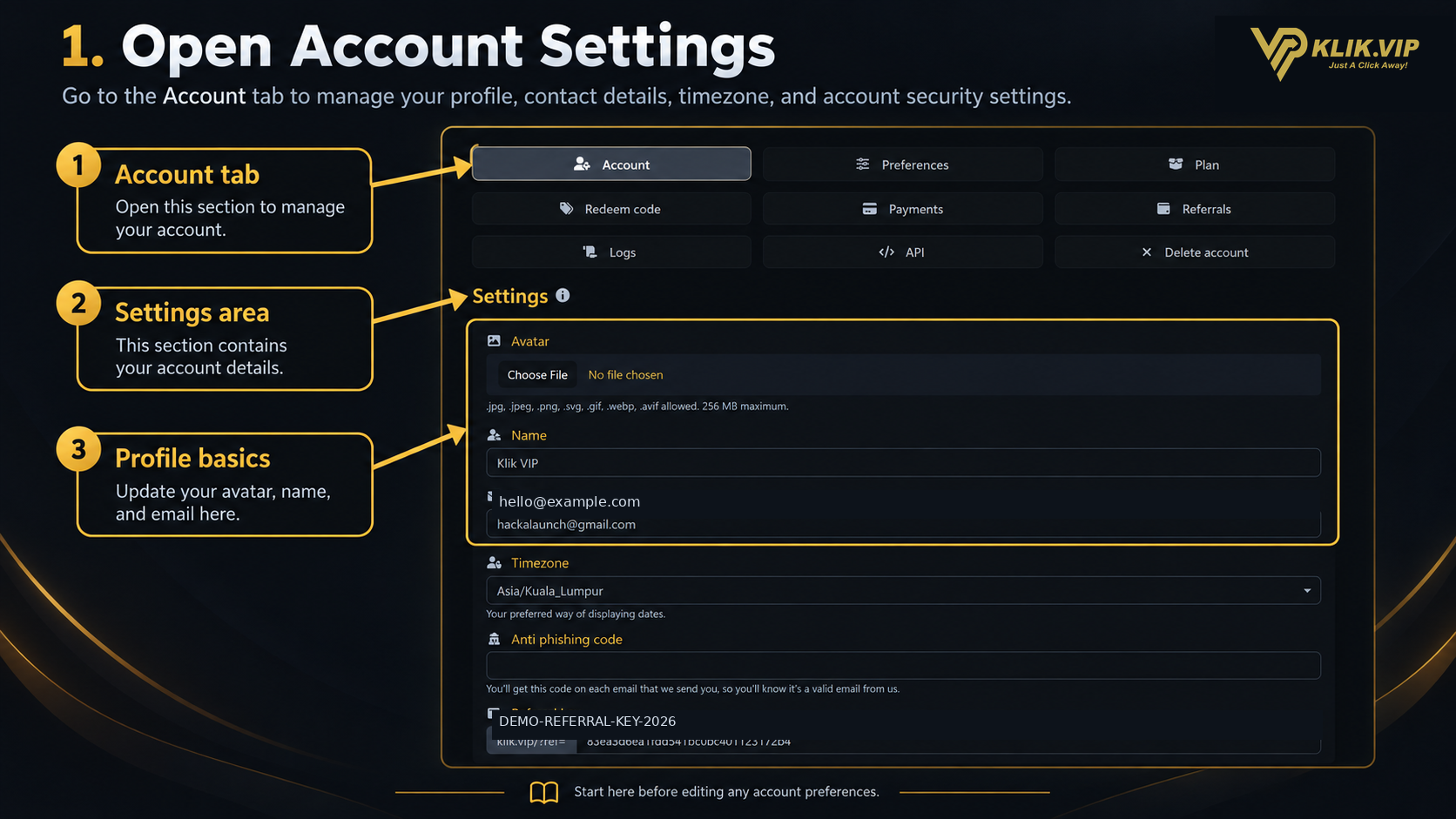Screen dimensions: 1456x819
Task: Click the 'No file chosen' text
Action: point(625,374)
